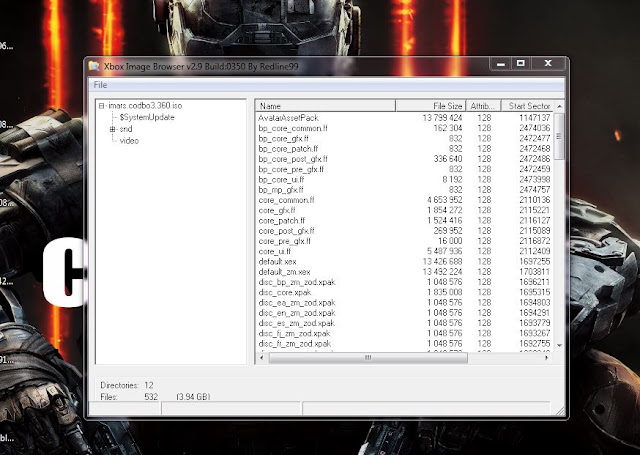640x455 pixels.
Task: Select file core_gfx.ff
Action: (x=277, y=210)
